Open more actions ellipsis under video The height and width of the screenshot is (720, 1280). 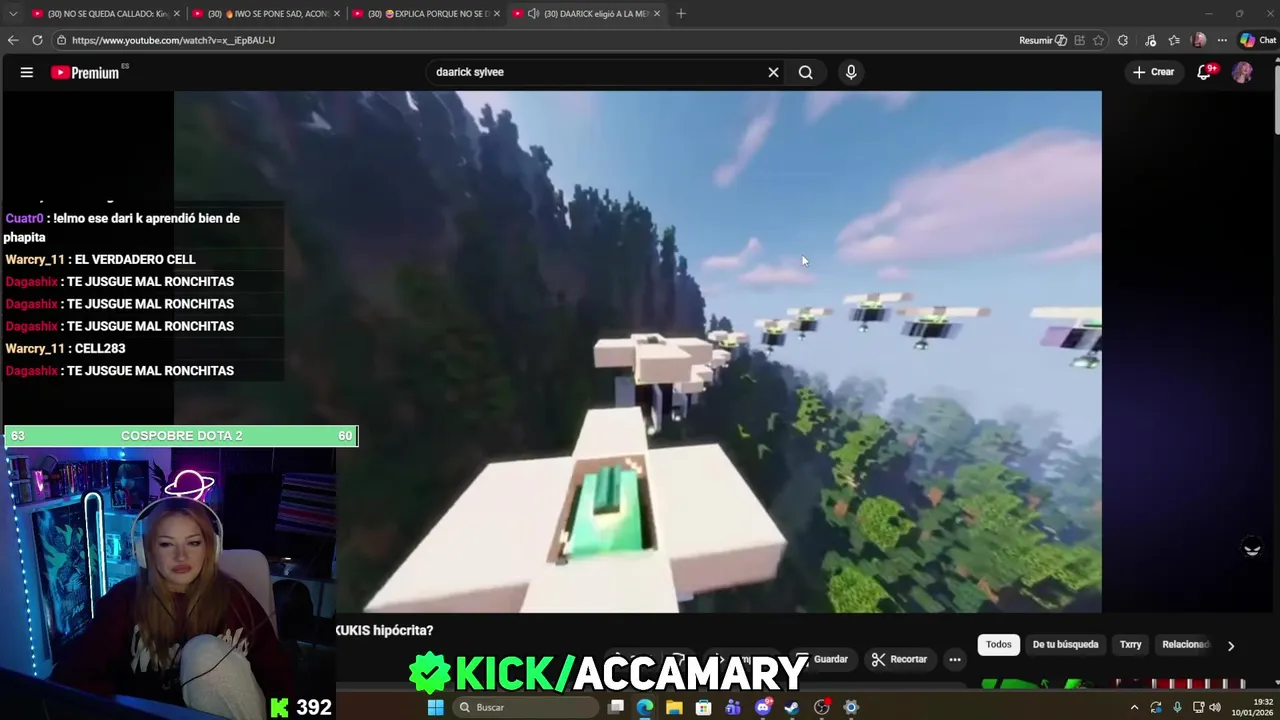(955, 659)
